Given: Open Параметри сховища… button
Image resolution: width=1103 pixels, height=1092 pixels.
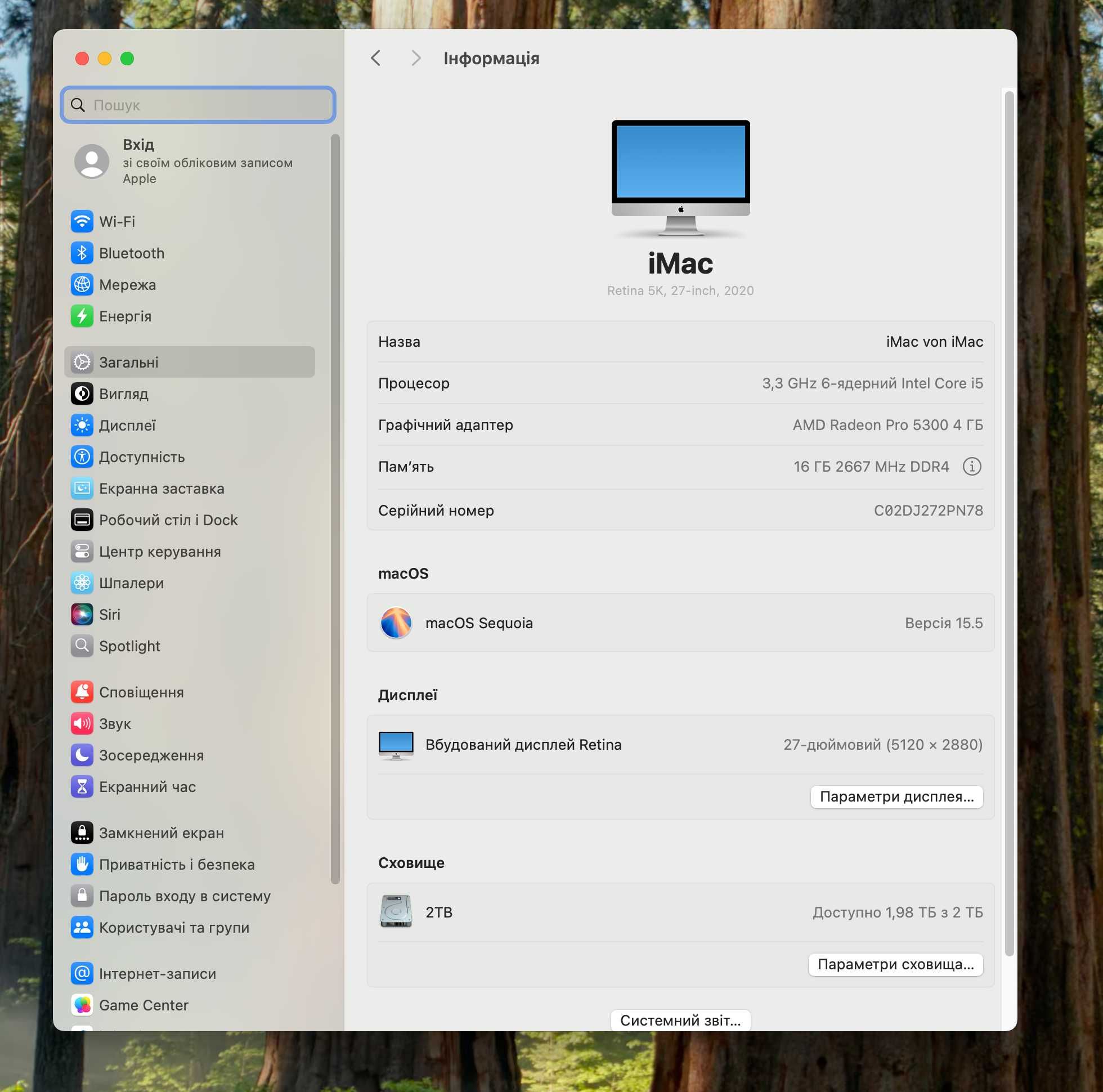Looking at the screenshot, I should 895,964.
